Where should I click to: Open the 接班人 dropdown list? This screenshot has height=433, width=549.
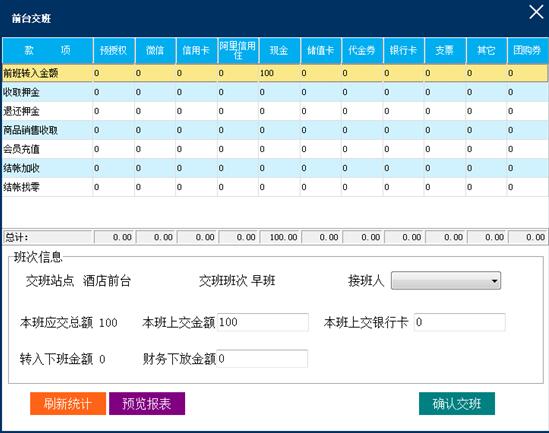click(x=446, y=281)
